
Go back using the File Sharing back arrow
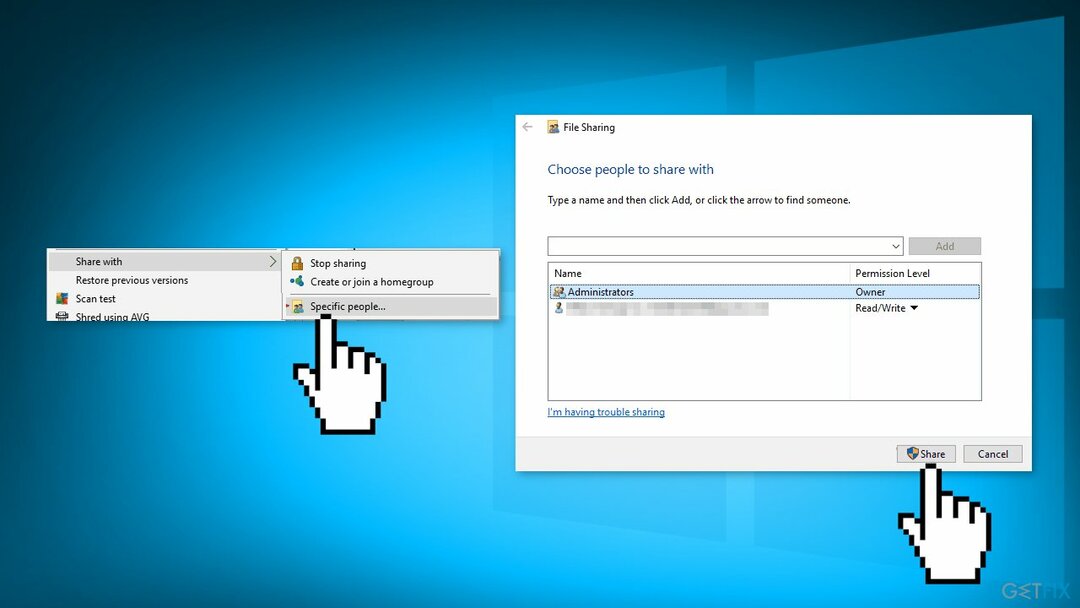[x=528, y=127]
